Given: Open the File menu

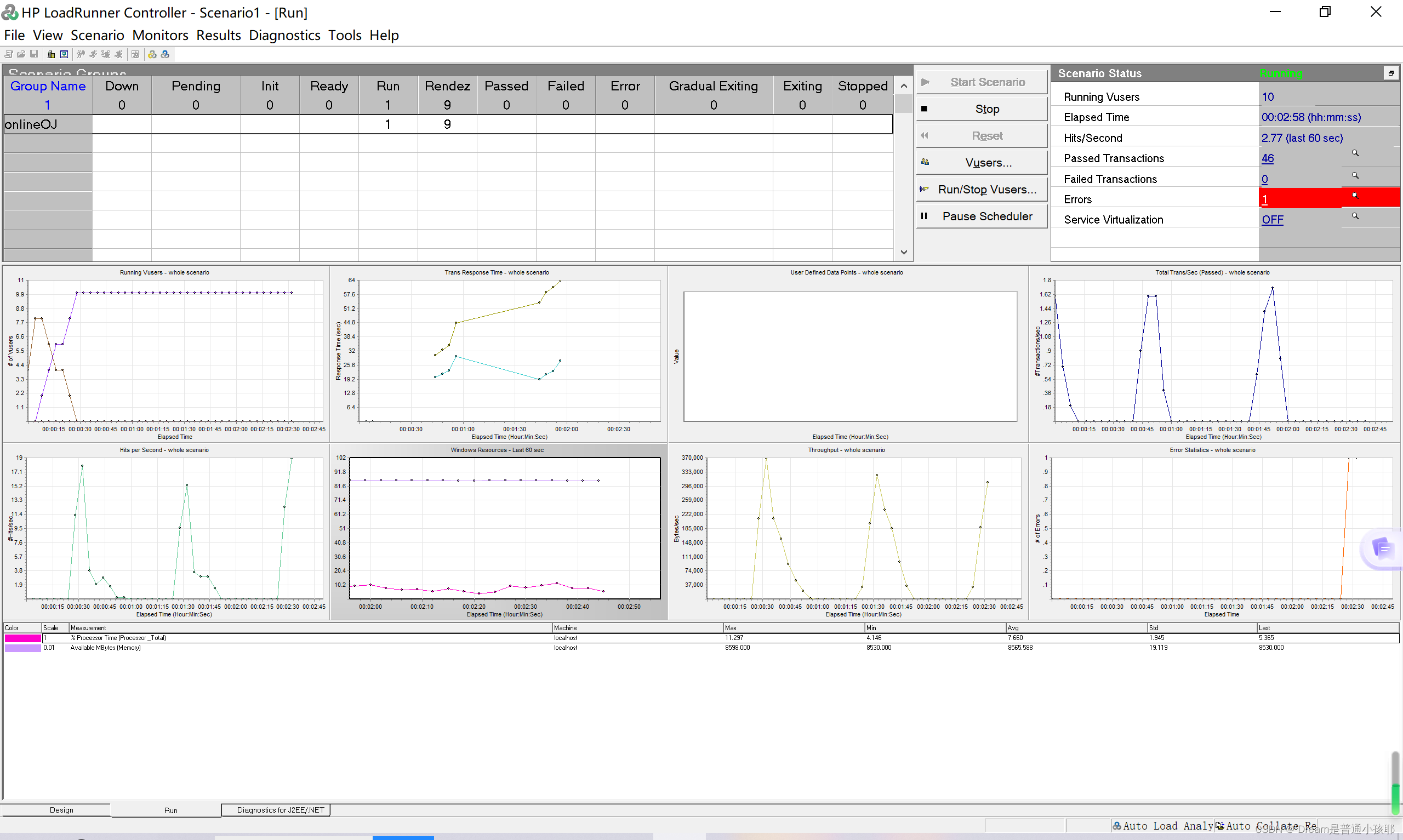Looking at the screenshot, I should pyautogui.click(x=14, y=35).
